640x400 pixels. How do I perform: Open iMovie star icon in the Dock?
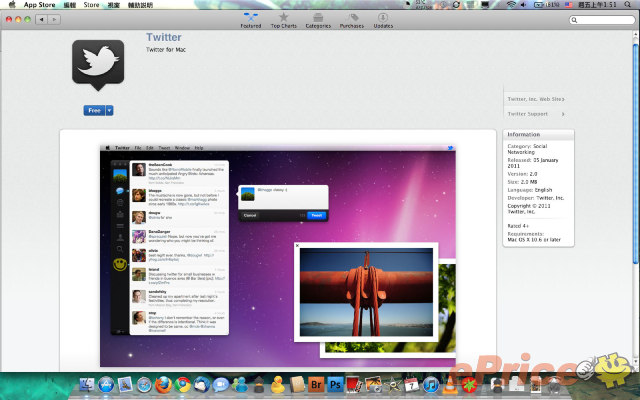click(x=392, y=384)
